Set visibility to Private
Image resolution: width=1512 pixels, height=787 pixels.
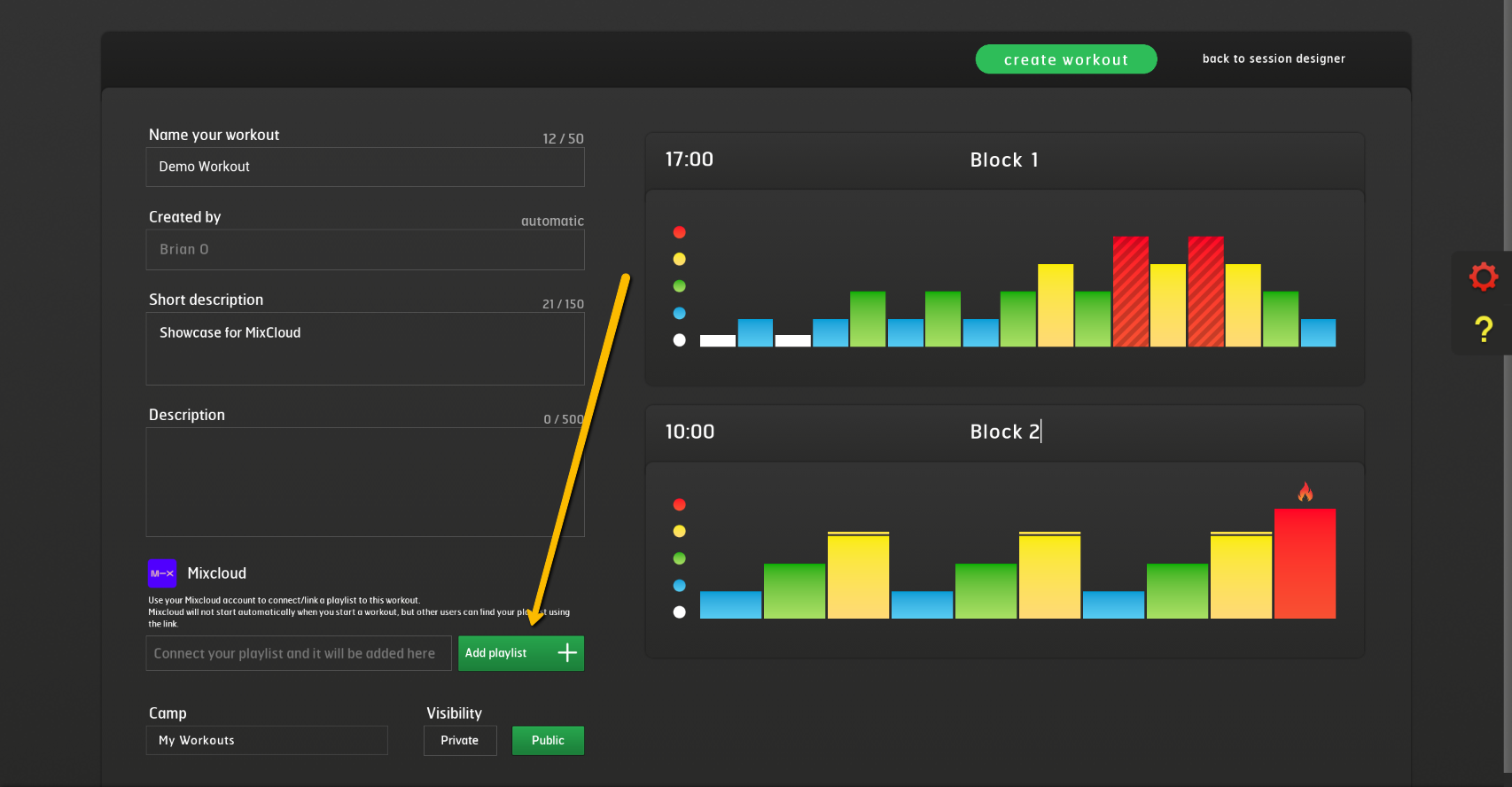pos(460,741)
